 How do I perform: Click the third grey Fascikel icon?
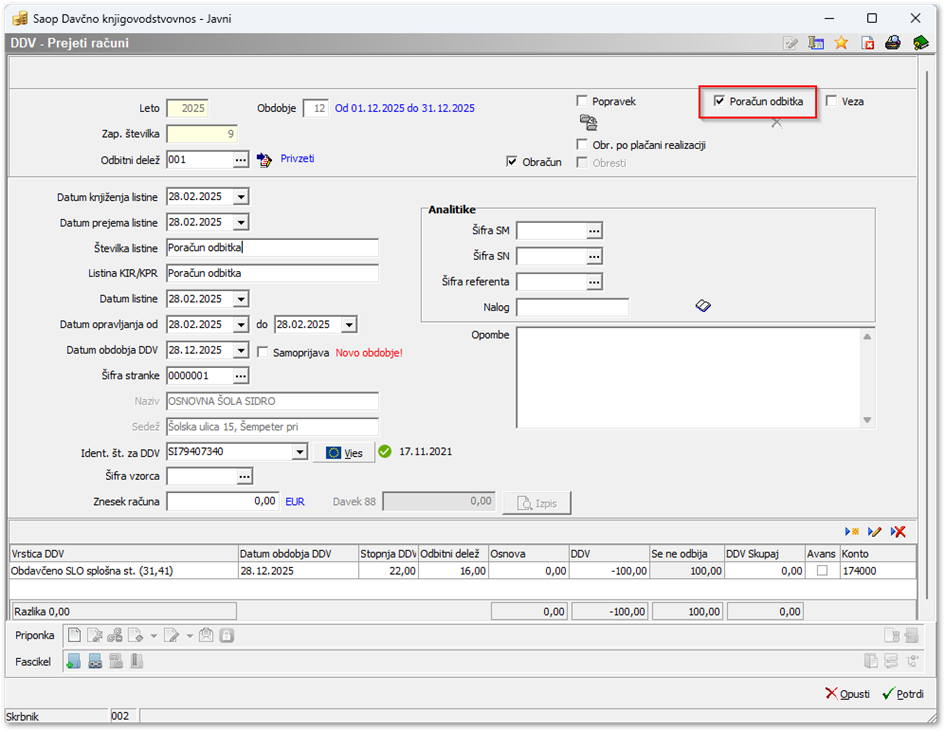tap(116, 662)
